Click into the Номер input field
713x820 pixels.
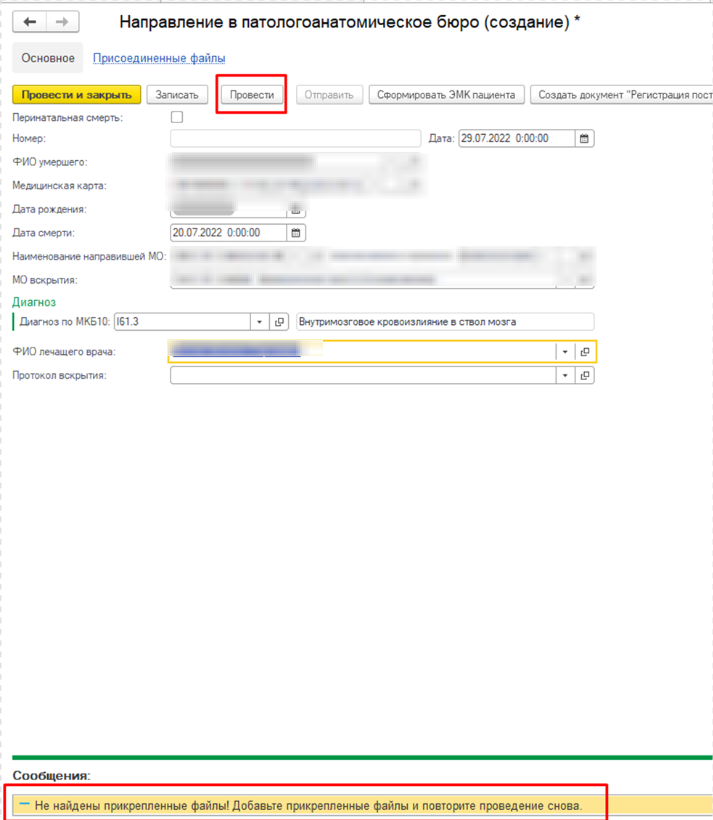coord(295,139)
